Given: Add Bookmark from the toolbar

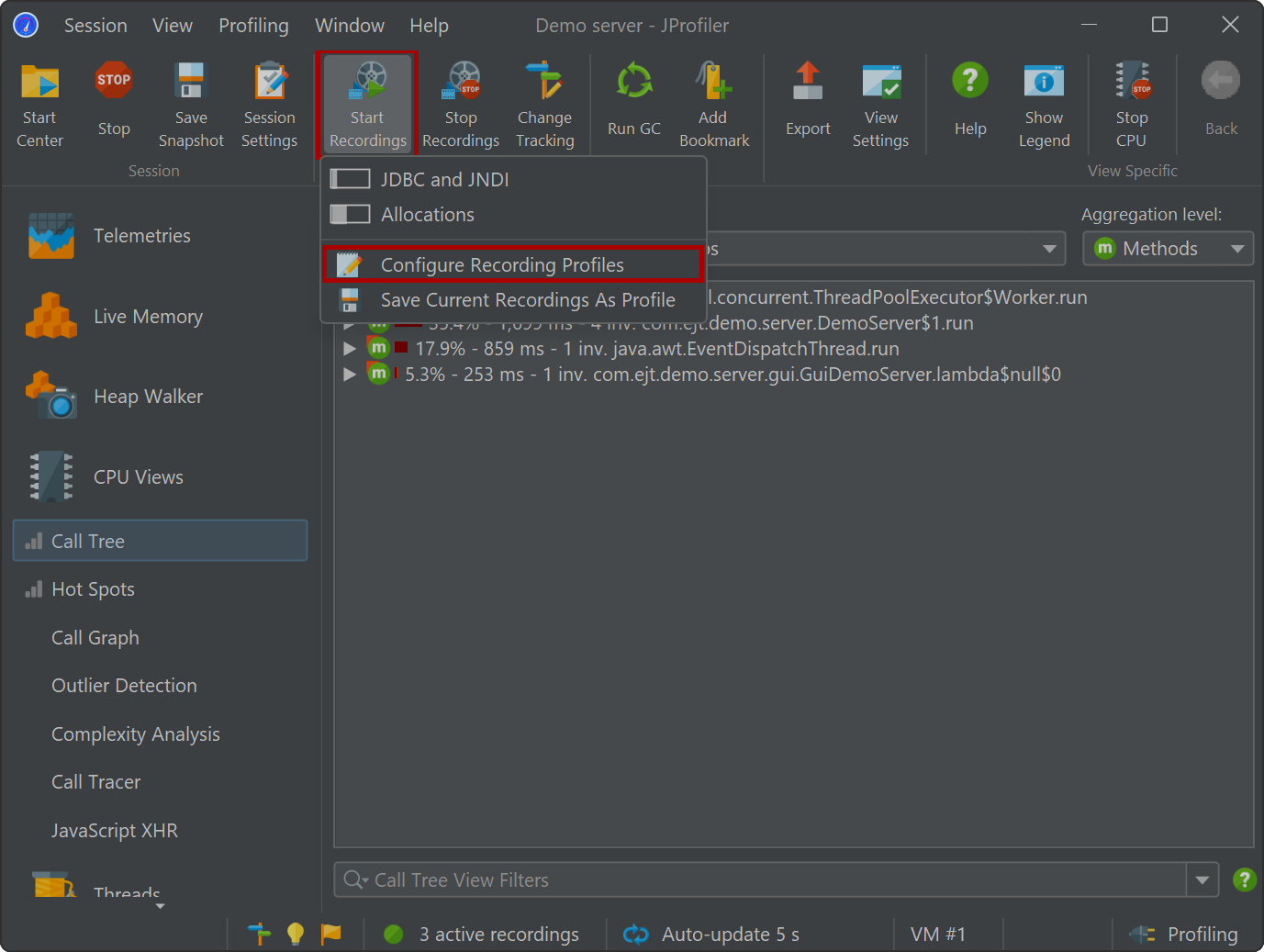Looking at the screenshot, I should click(713, 106).
